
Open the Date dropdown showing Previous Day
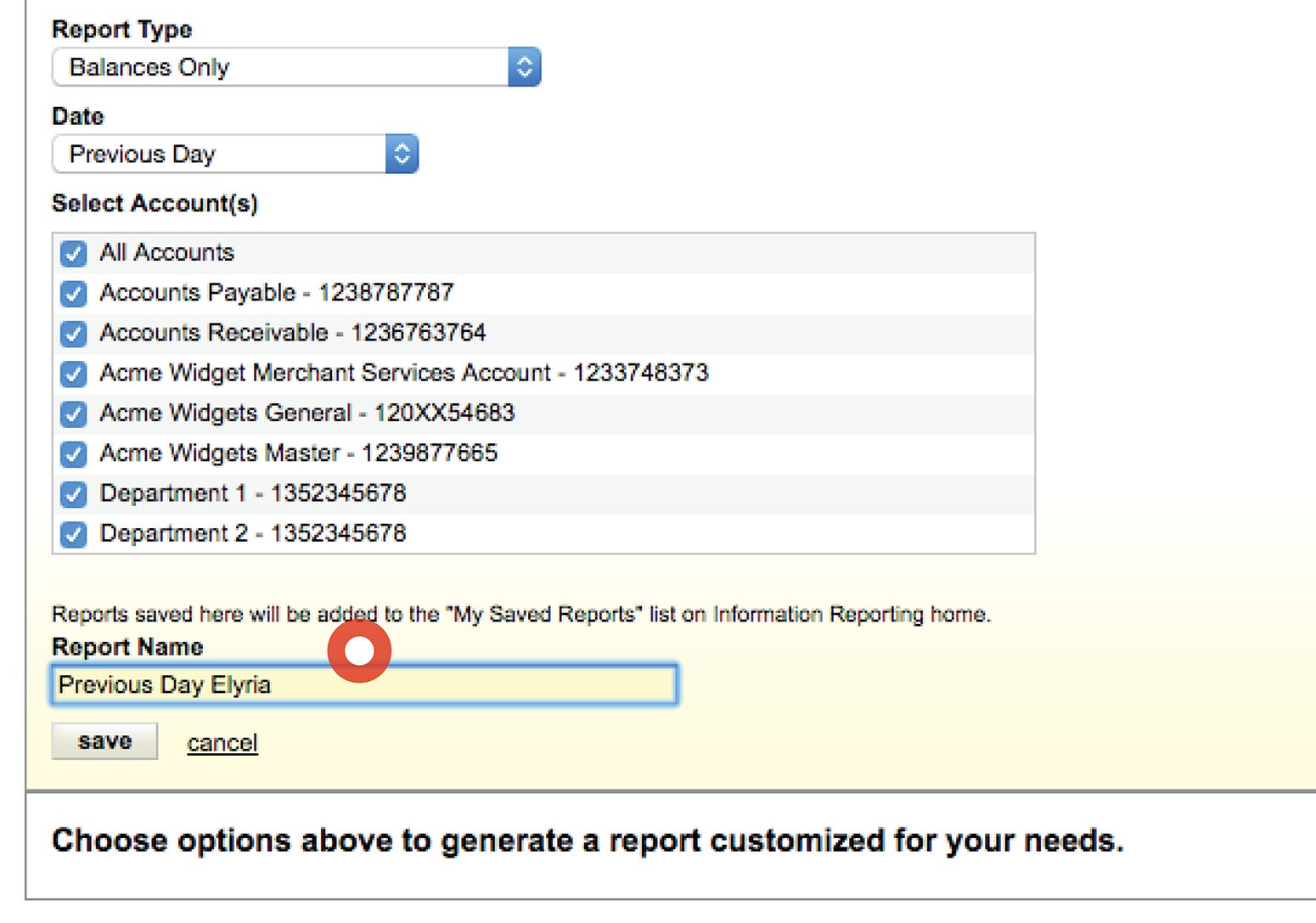click(x=219, y=155)
